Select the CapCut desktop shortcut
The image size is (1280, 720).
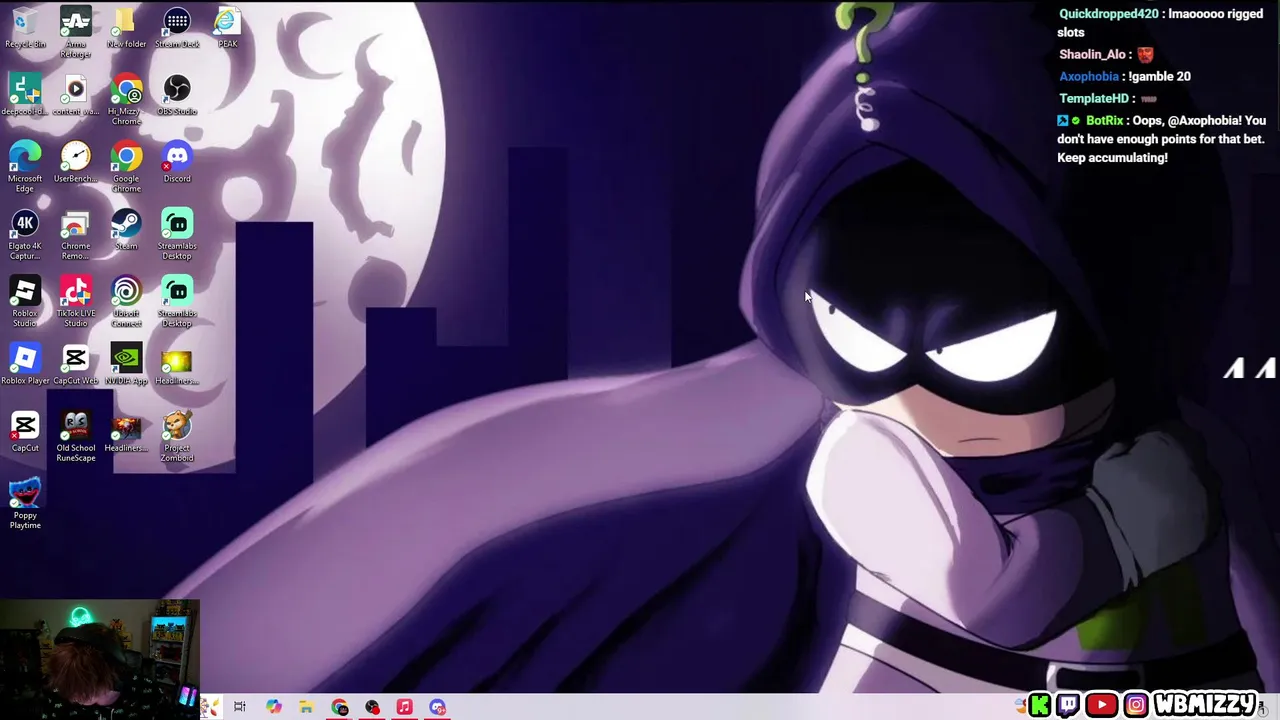click(x=25, y=432)
